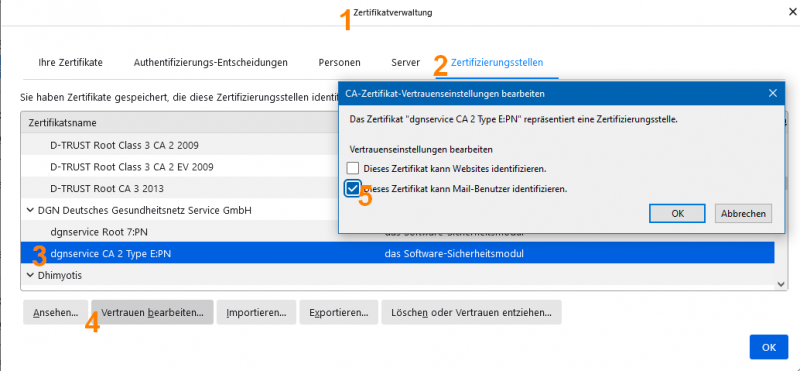Click Vertrauen bearbeiten... button
Screen dimensions: 800x371
(x=153, y=312)
